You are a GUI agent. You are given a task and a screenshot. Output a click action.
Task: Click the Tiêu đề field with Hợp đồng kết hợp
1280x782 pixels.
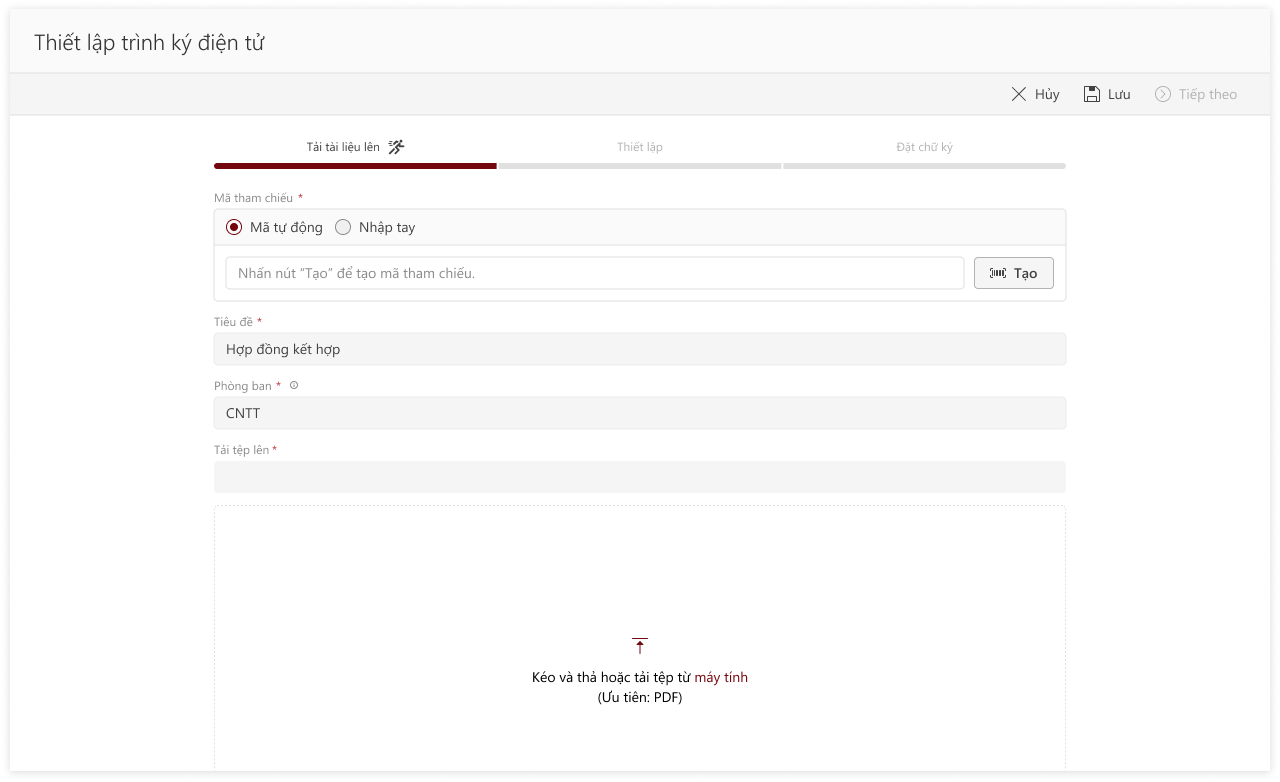coord(640,349)
